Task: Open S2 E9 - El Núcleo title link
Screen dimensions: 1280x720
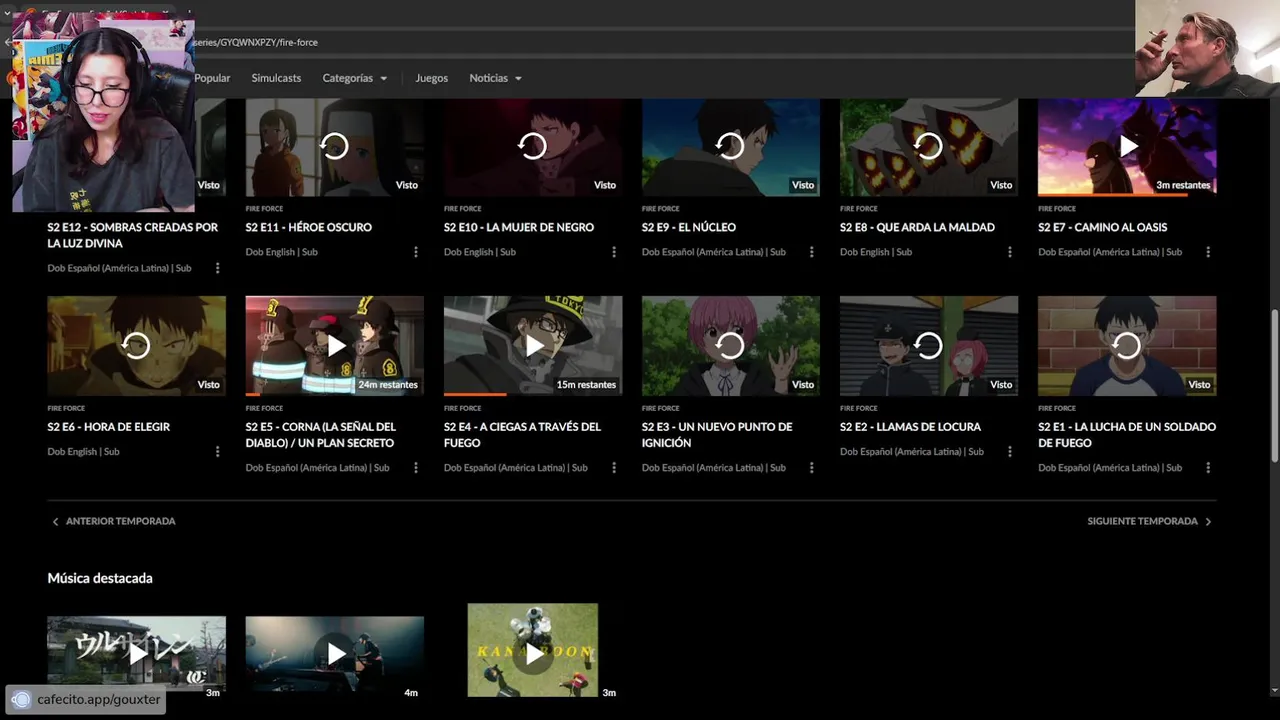Action: (x=689, y=227)
